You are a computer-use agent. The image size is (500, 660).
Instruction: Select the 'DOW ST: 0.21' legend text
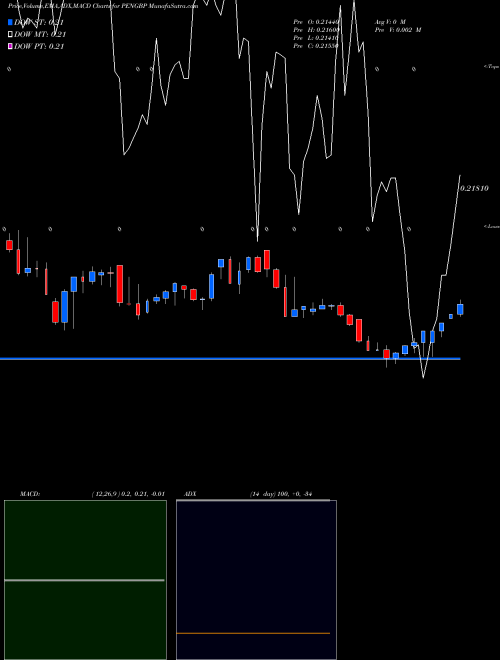39,22
